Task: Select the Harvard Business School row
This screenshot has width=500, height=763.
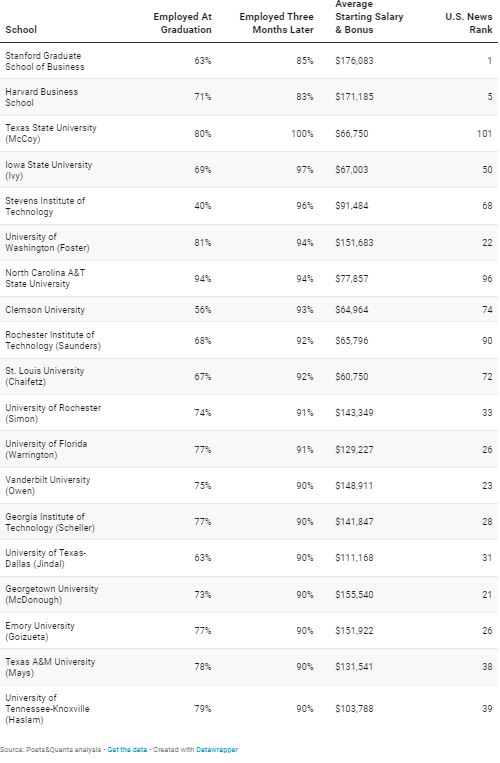Action: (249, 97)
